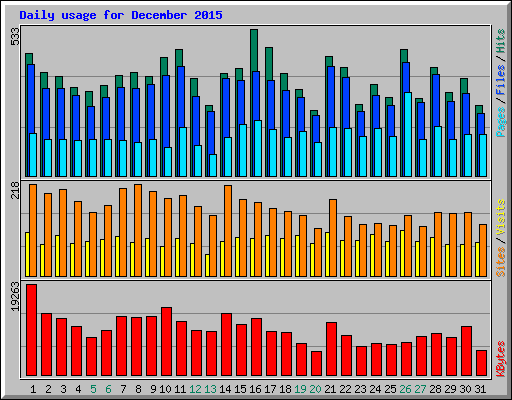Click the title 'Daily usage for December 2015'
Screen dimensions: 512x400
[121, 15]
